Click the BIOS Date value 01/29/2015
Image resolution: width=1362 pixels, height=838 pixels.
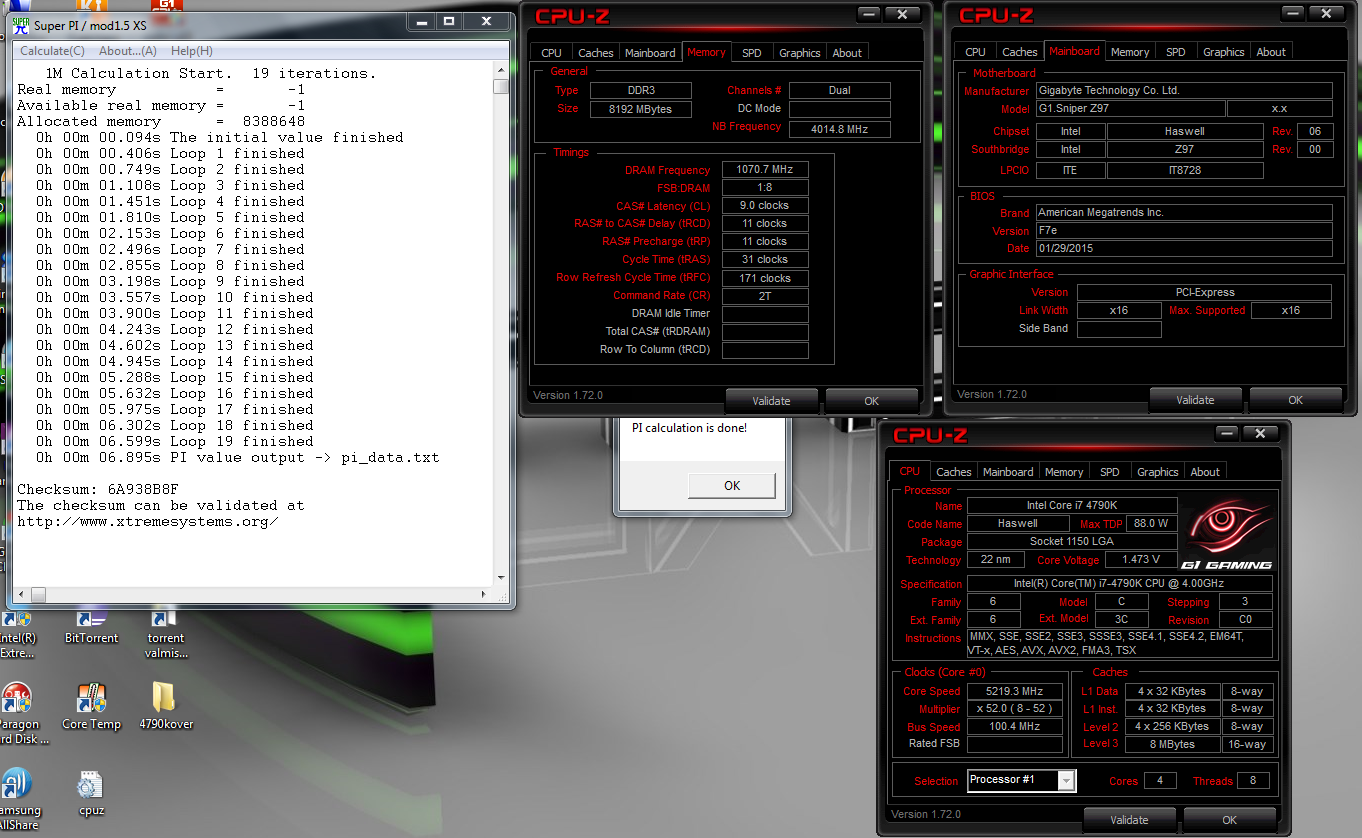[1184, 249]
